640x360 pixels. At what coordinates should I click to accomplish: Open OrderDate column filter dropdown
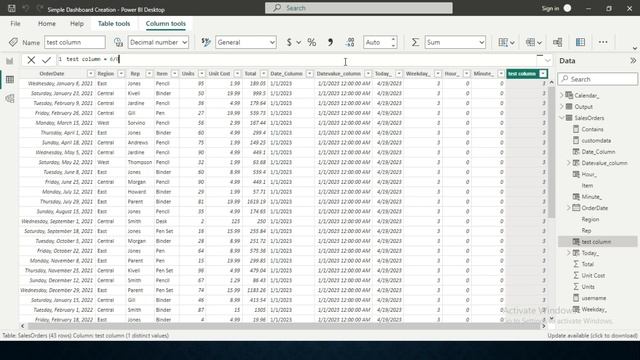(91, 73)
